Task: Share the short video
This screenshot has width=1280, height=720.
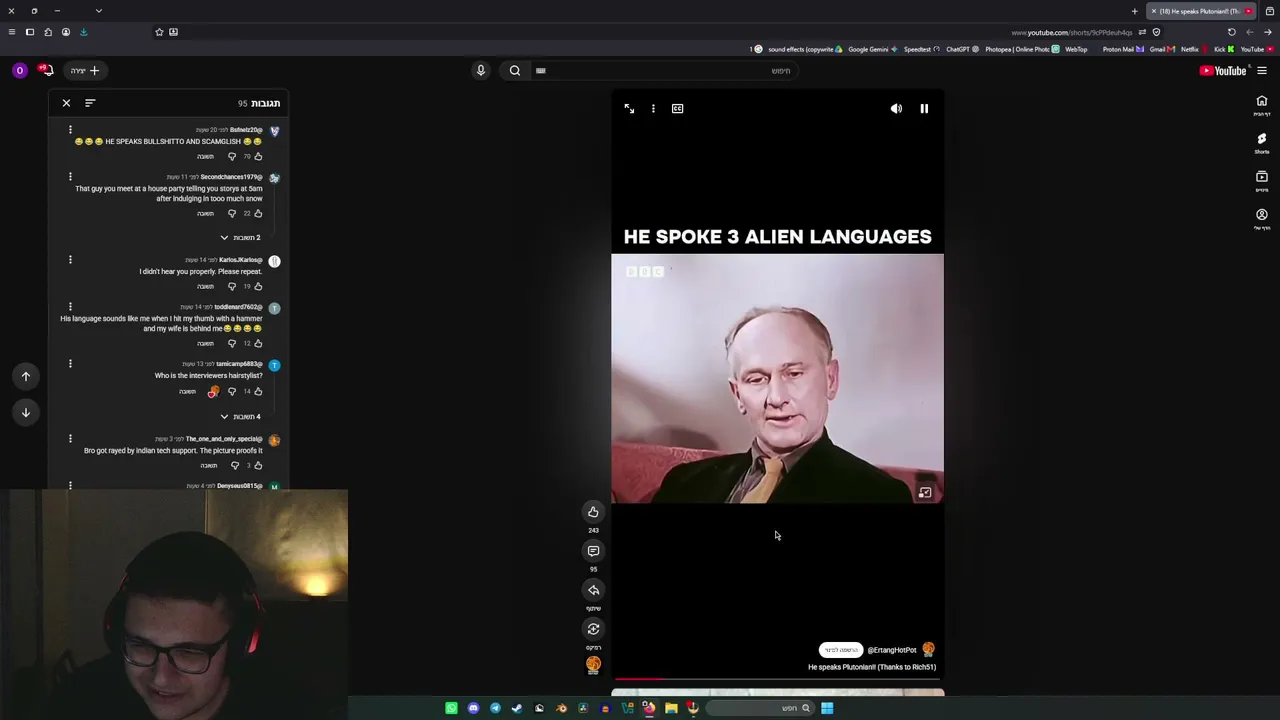Action: click(593, 590)
